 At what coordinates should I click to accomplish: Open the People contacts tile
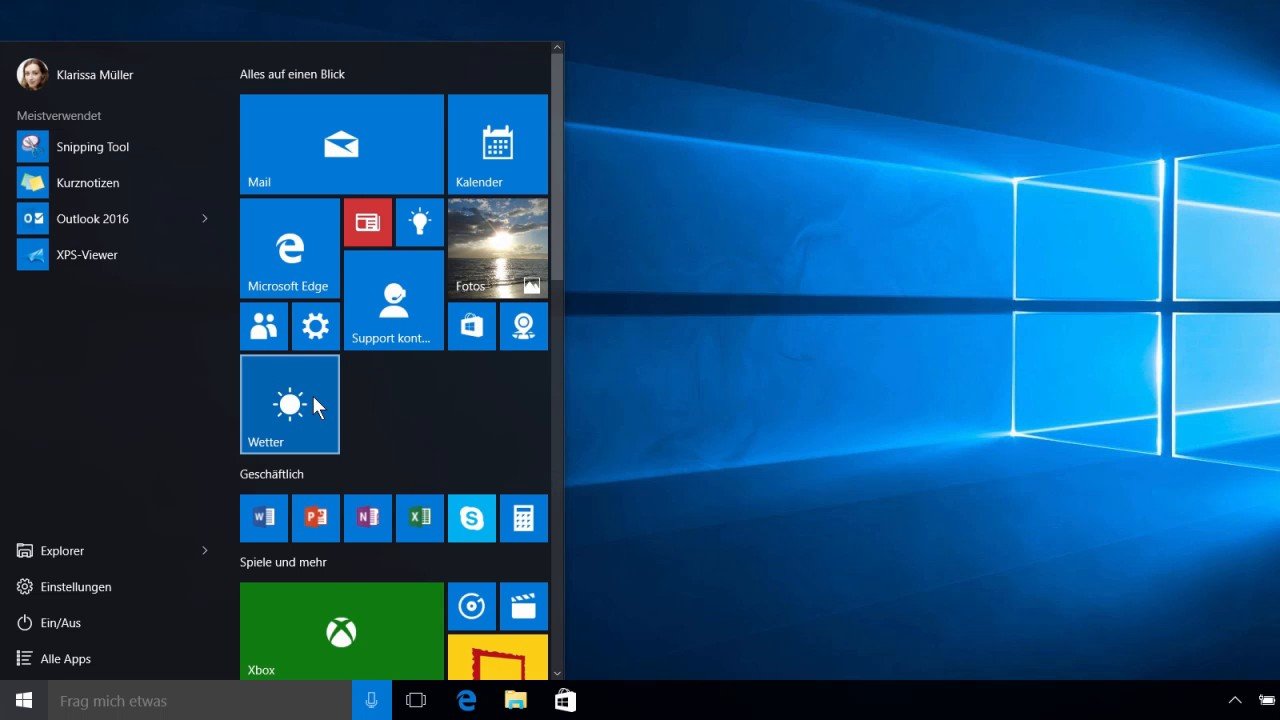tap(263, 326)
